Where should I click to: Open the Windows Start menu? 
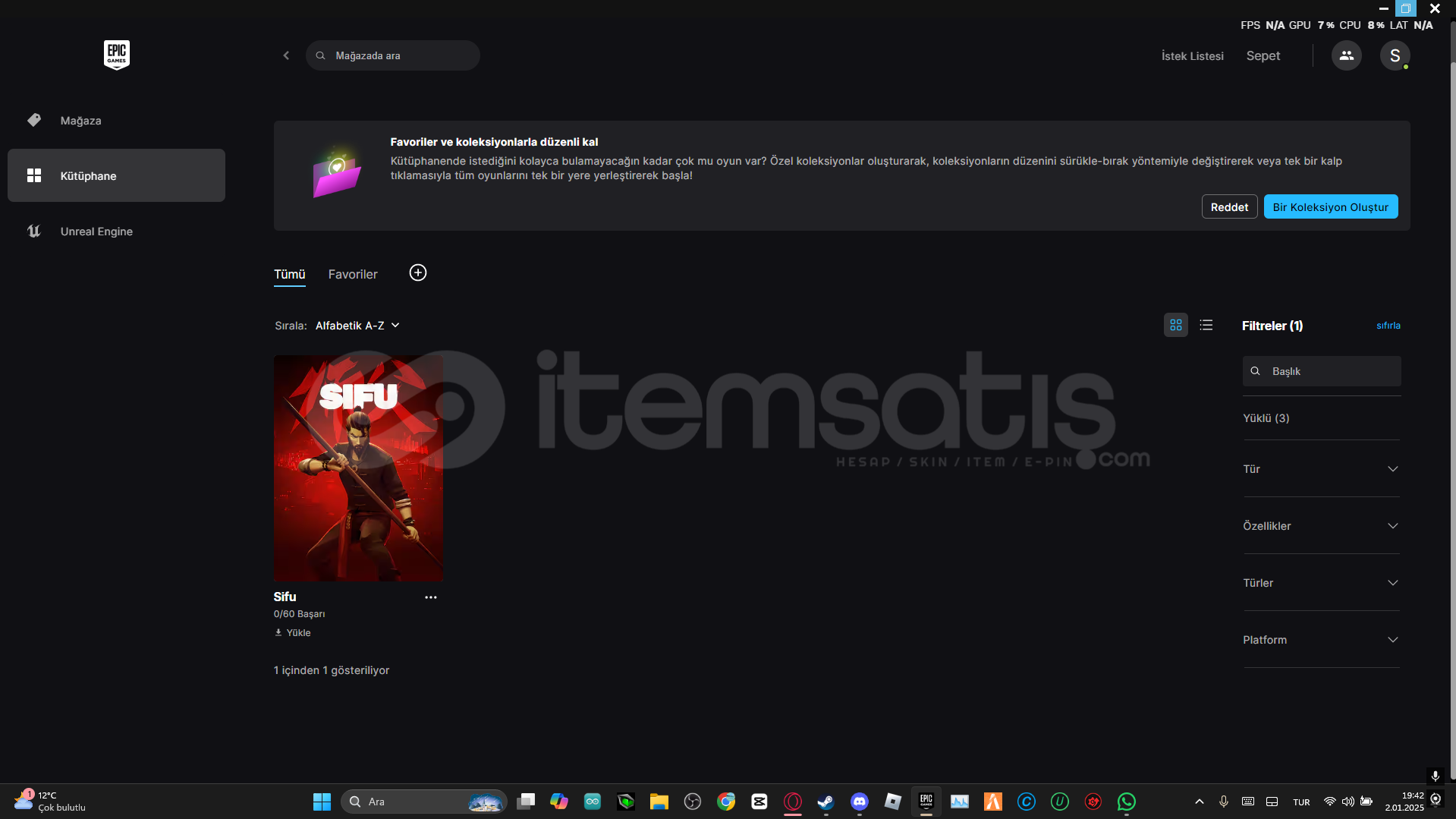coord(322,802)
